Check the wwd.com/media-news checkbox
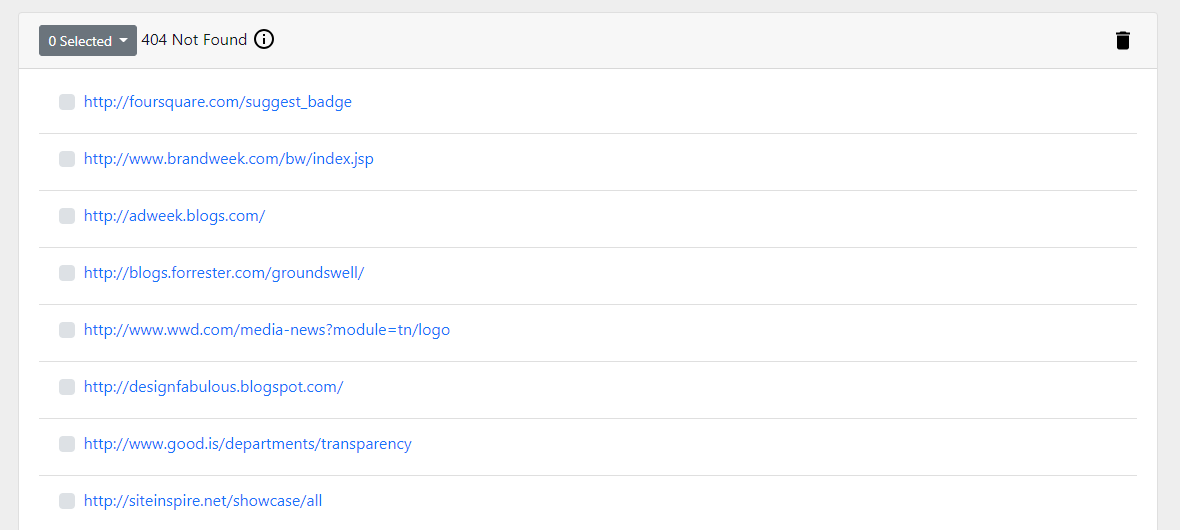1180x530 pixels. 67,330
